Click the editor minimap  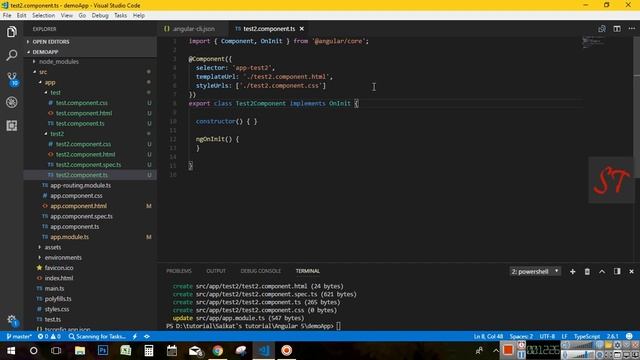point(594,42)
